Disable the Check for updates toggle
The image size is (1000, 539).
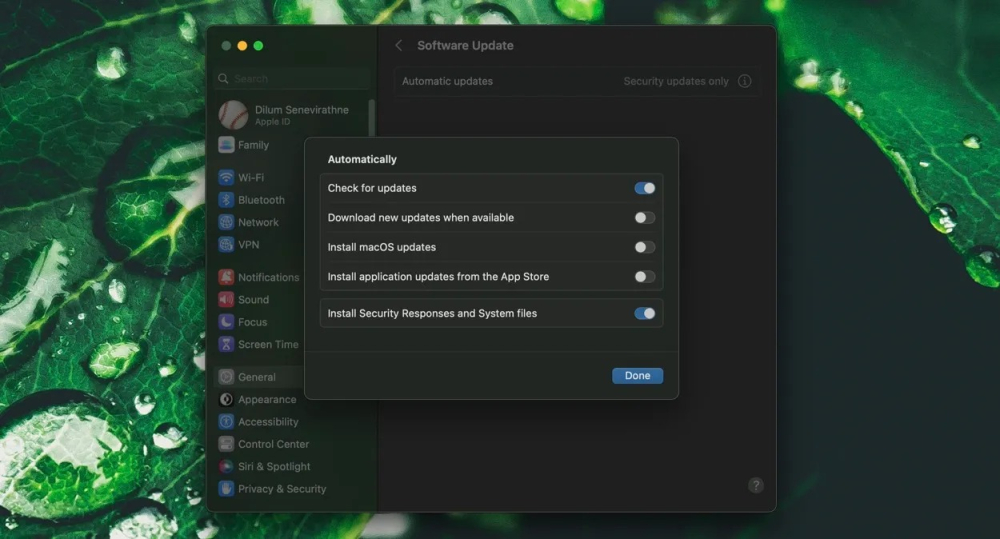tap(644, 188)
